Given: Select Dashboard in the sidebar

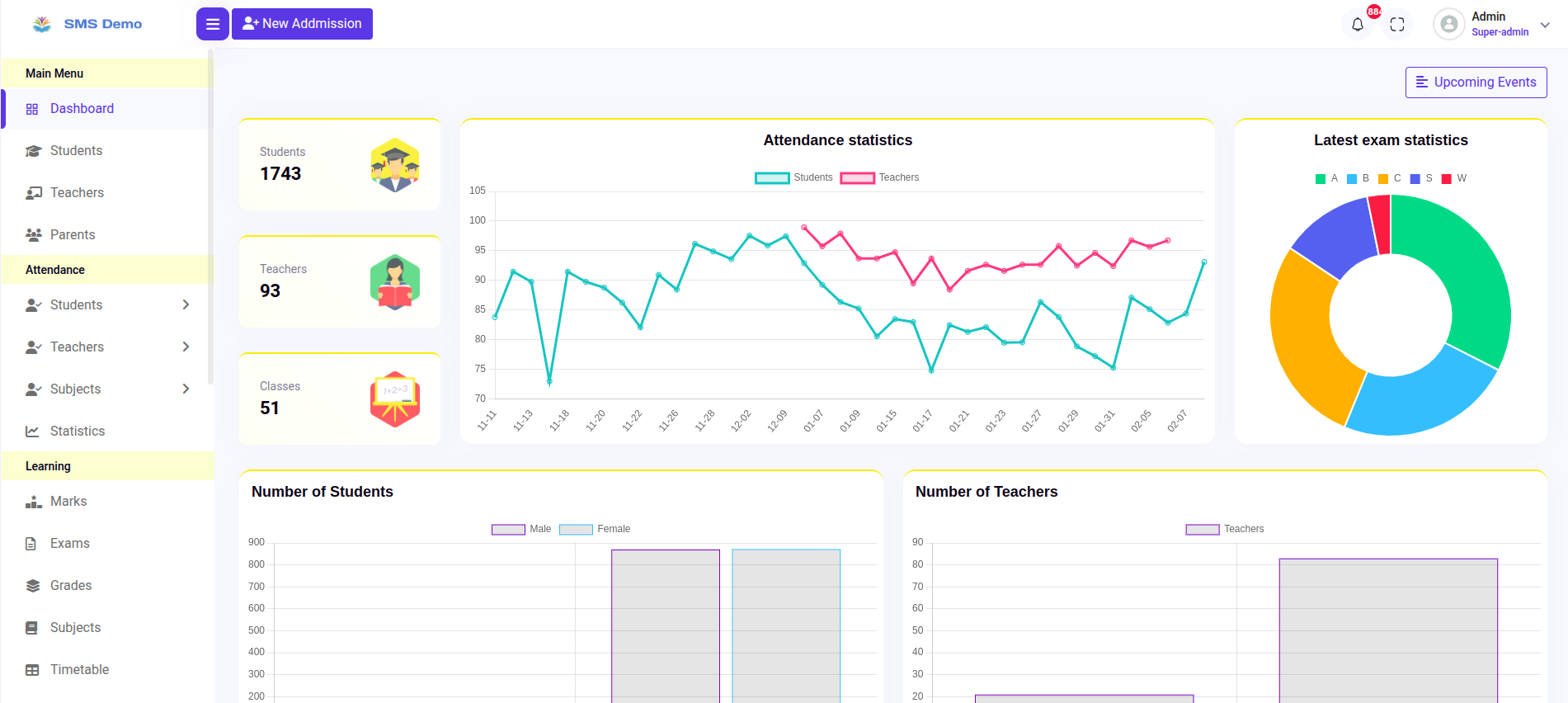Looking at the screenshot, I should 82,108.
